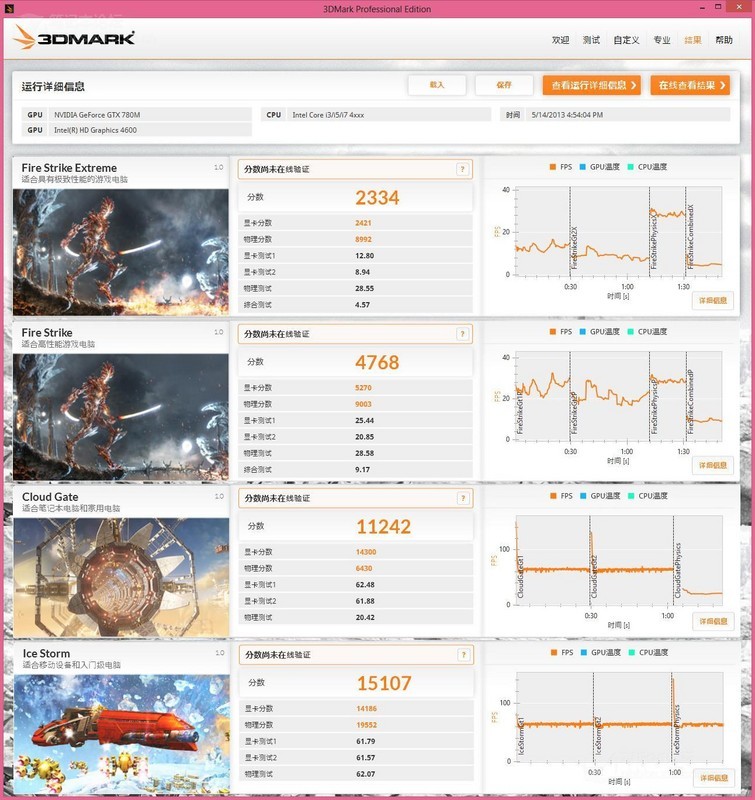This screenshot has width=755, height=800.
Task: Click the NVIDIA GeForce GTX 780M field
Action: click(x=150, y=115)
